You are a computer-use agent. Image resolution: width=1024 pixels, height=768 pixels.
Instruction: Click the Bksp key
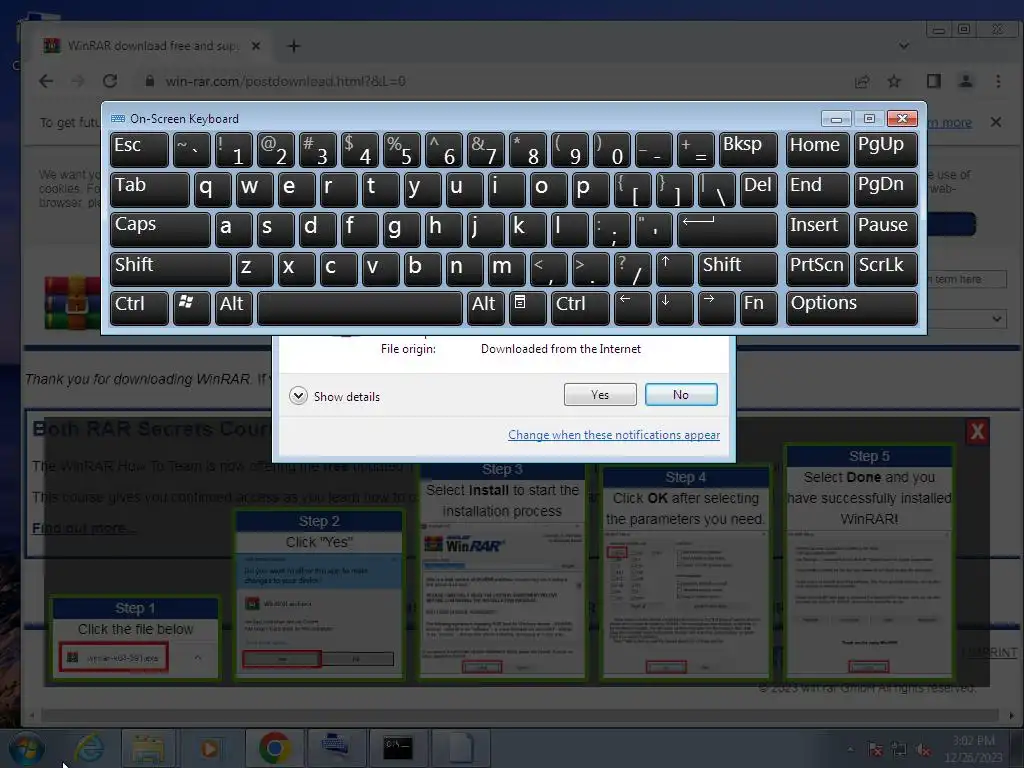[x=748, y=150]
